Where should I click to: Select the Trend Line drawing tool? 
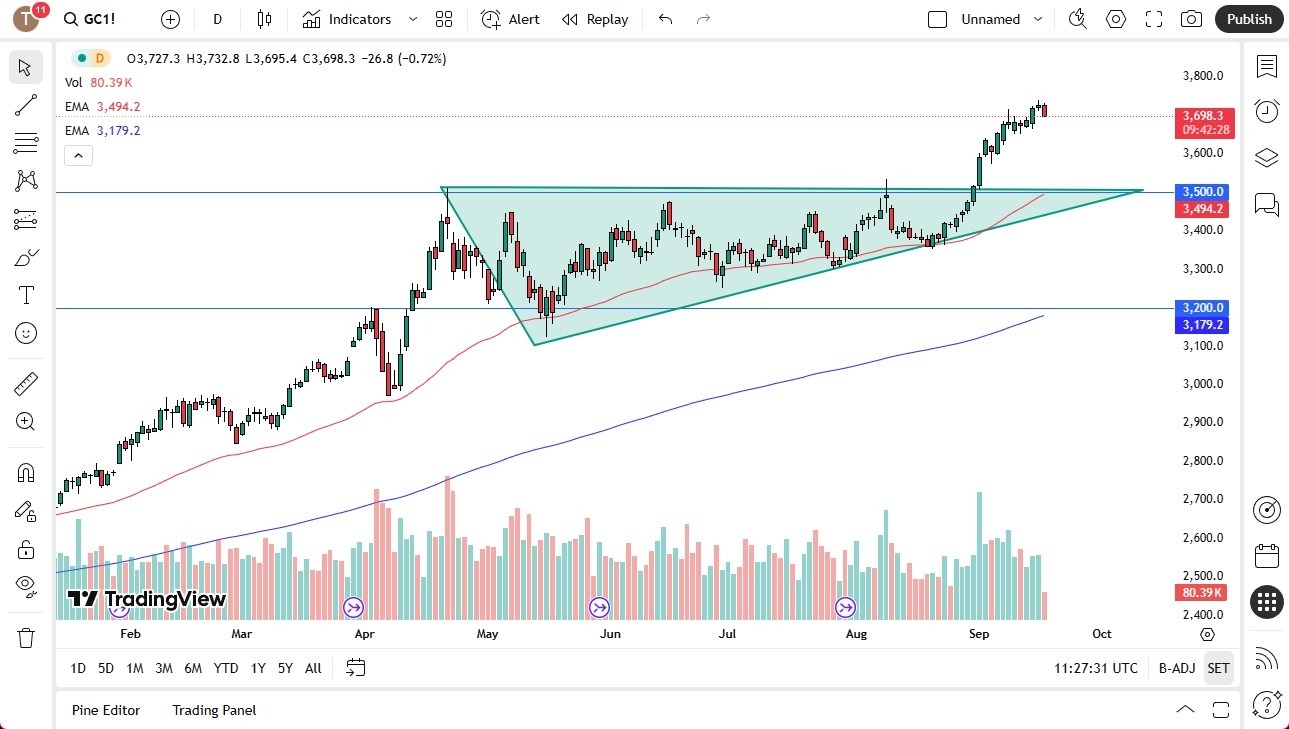(26, 105)
